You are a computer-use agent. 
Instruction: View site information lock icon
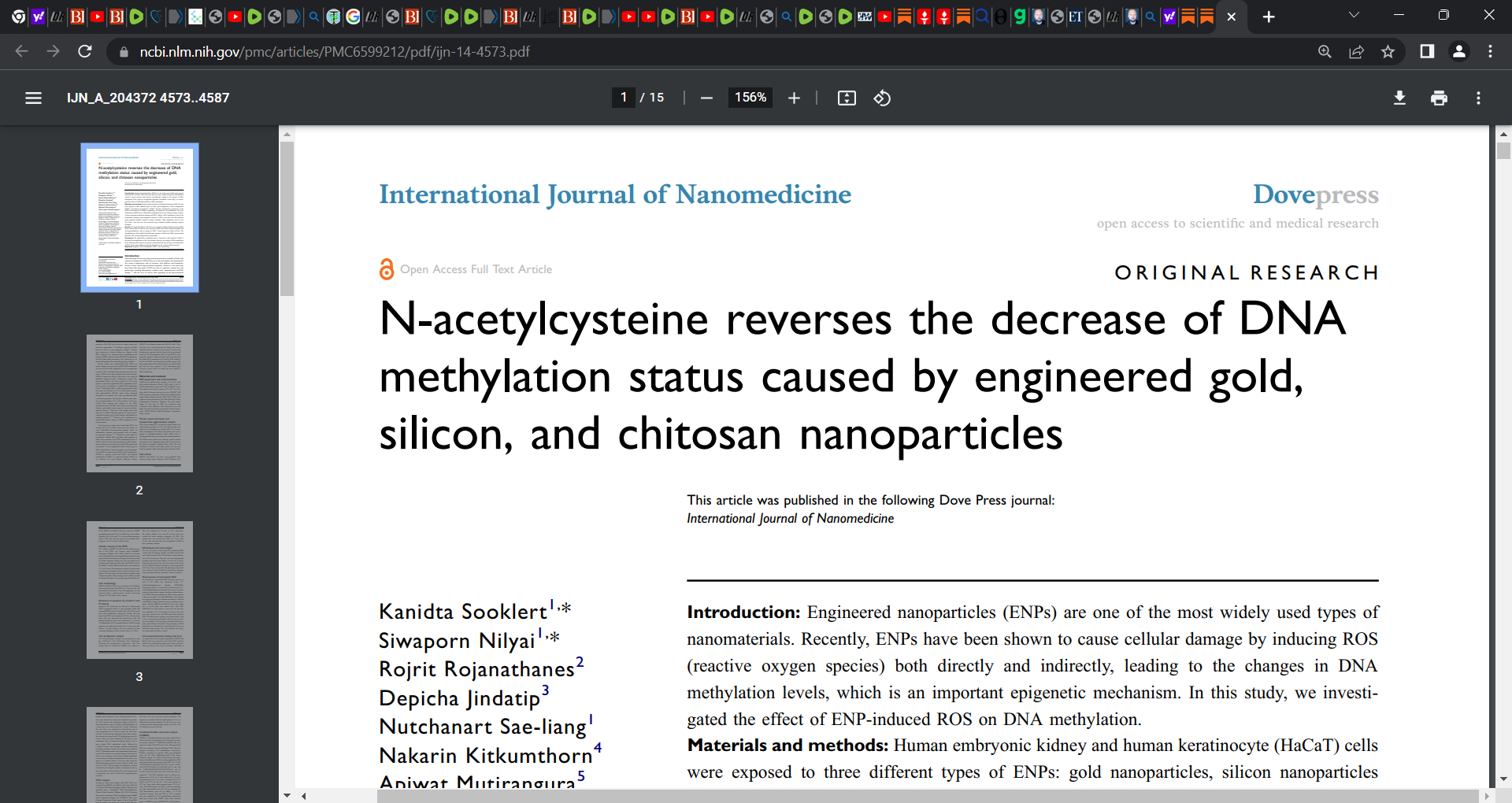(123, 52)
